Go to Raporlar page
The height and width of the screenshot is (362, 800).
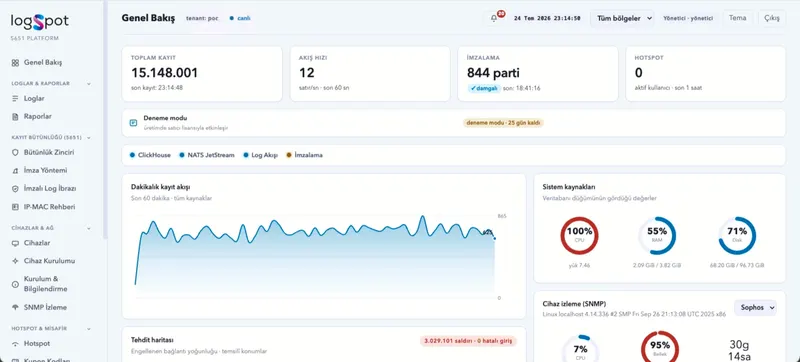(38, 116)
